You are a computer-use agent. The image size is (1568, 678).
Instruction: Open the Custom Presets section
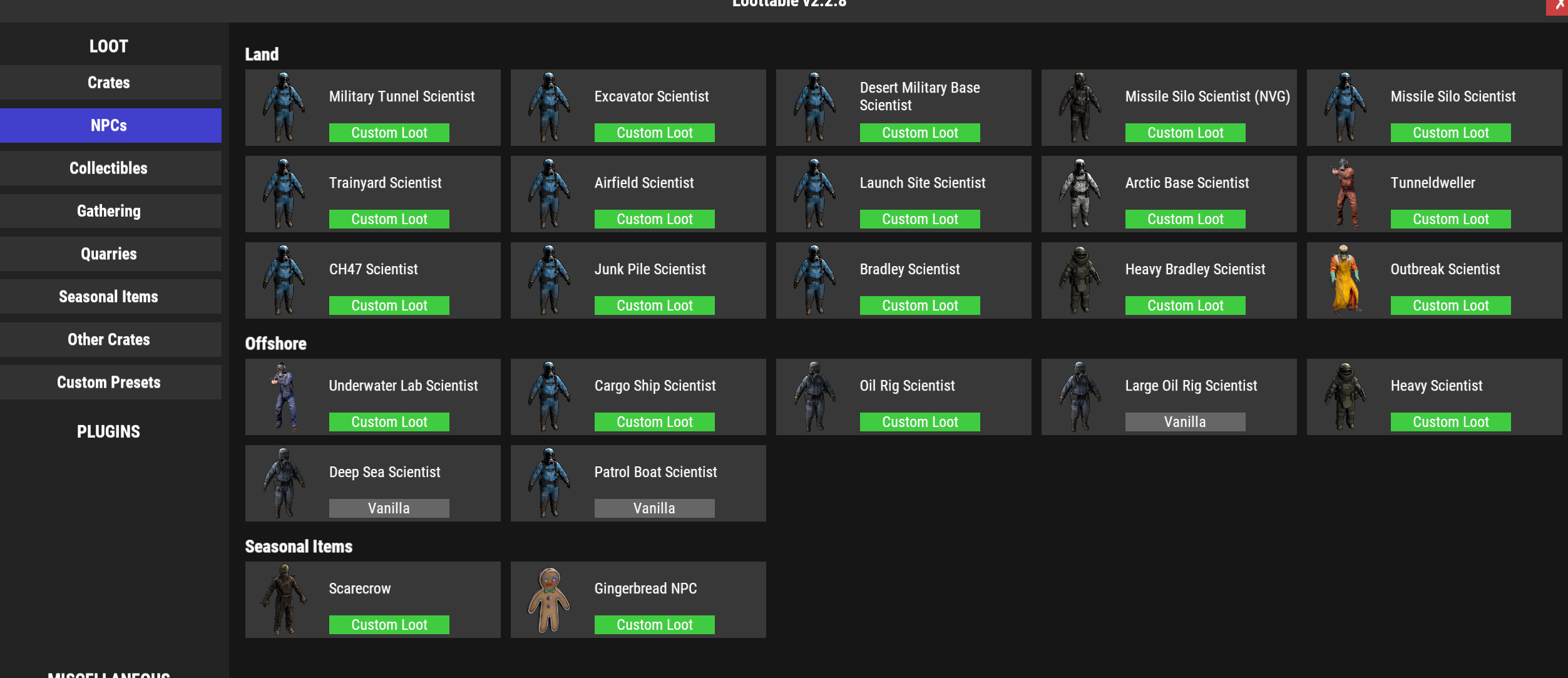click(110, 383)
